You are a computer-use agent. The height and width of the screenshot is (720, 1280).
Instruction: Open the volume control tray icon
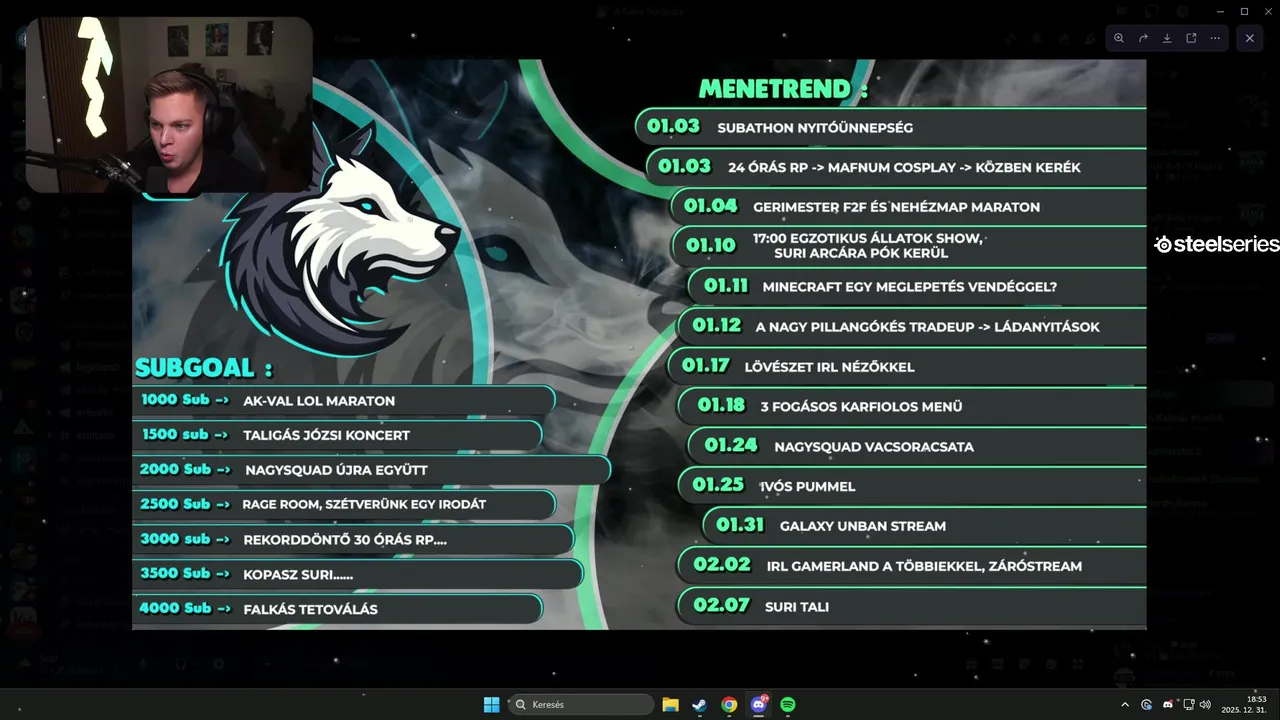(x=1205, y=705)
